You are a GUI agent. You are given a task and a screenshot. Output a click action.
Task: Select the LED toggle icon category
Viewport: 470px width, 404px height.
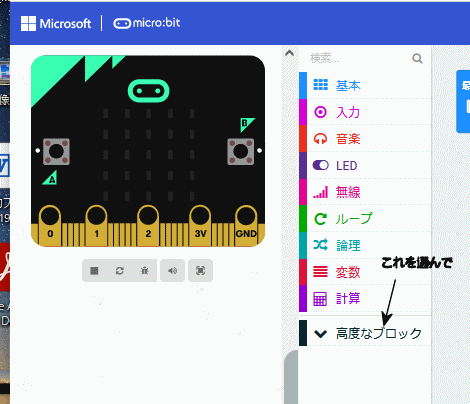(365, 165)
